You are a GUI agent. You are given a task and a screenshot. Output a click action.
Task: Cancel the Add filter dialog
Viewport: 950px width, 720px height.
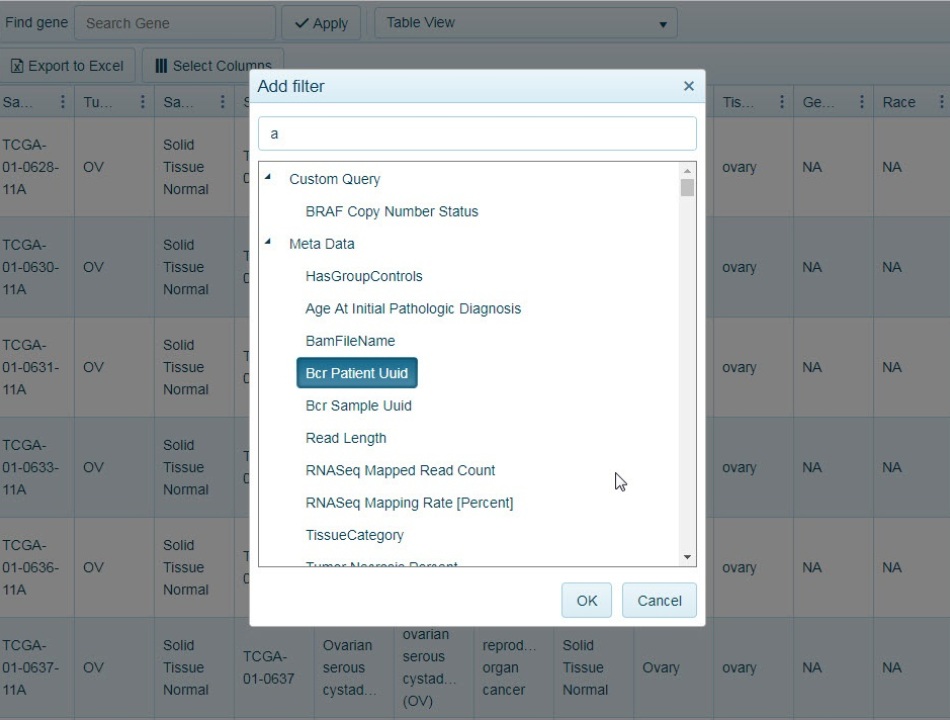point(659,600)
